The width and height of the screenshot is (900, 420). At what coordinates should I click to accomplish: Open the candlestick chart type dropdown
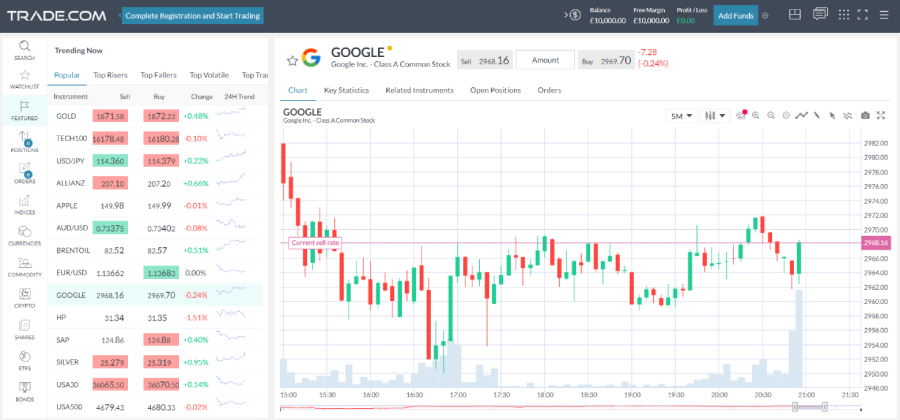(715, 115)
